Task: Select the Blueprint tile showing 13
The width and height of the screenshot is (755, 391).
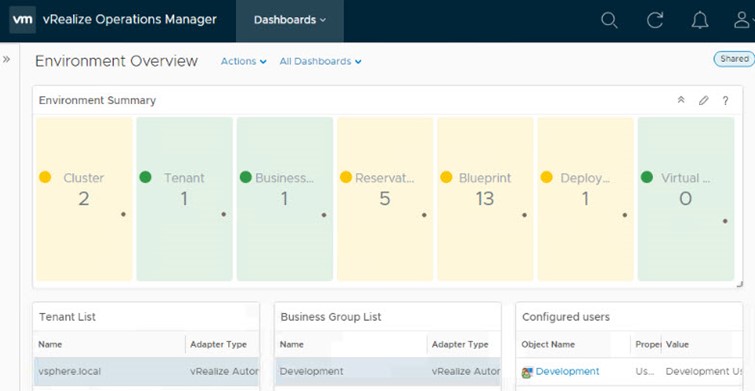Action: point(485,199)
